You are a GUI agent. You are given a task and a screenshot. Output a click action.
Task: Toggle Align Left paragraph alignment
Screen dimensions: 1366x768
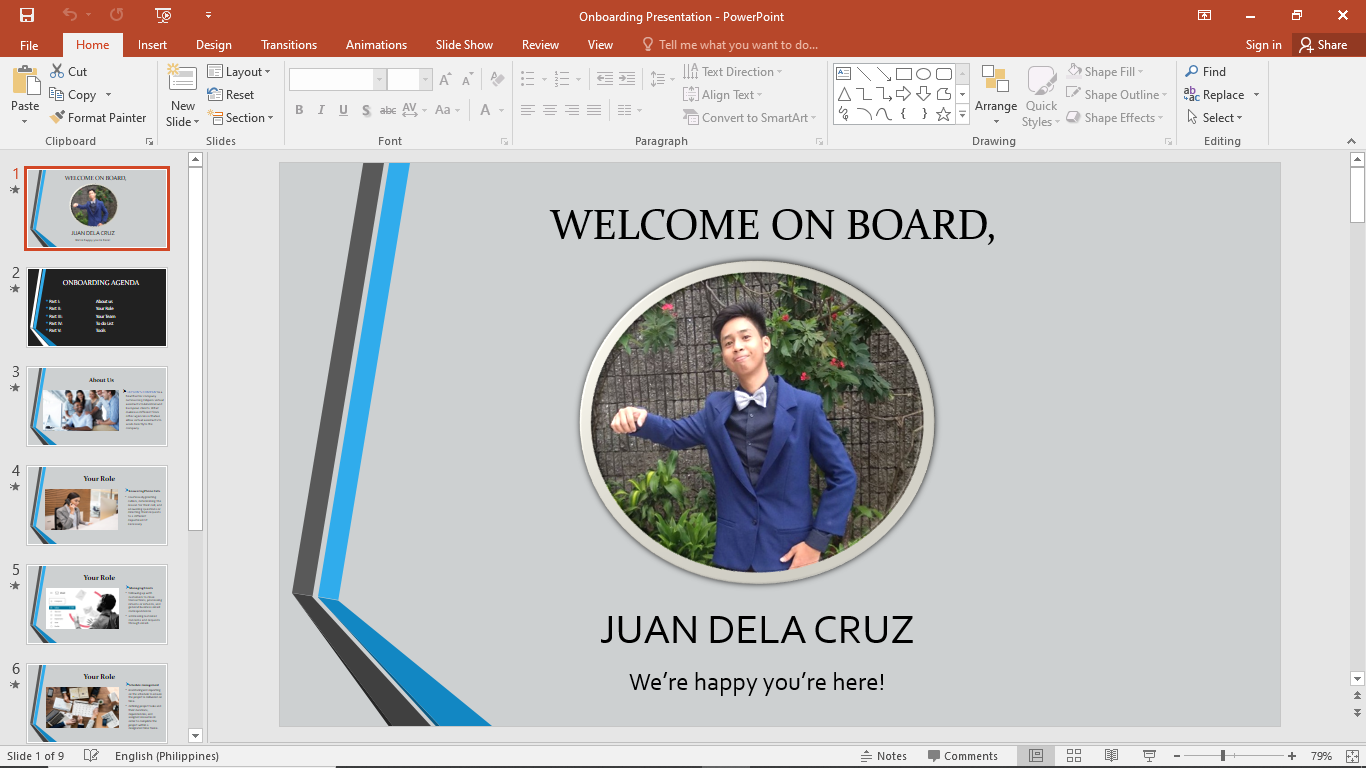(527, 110)
